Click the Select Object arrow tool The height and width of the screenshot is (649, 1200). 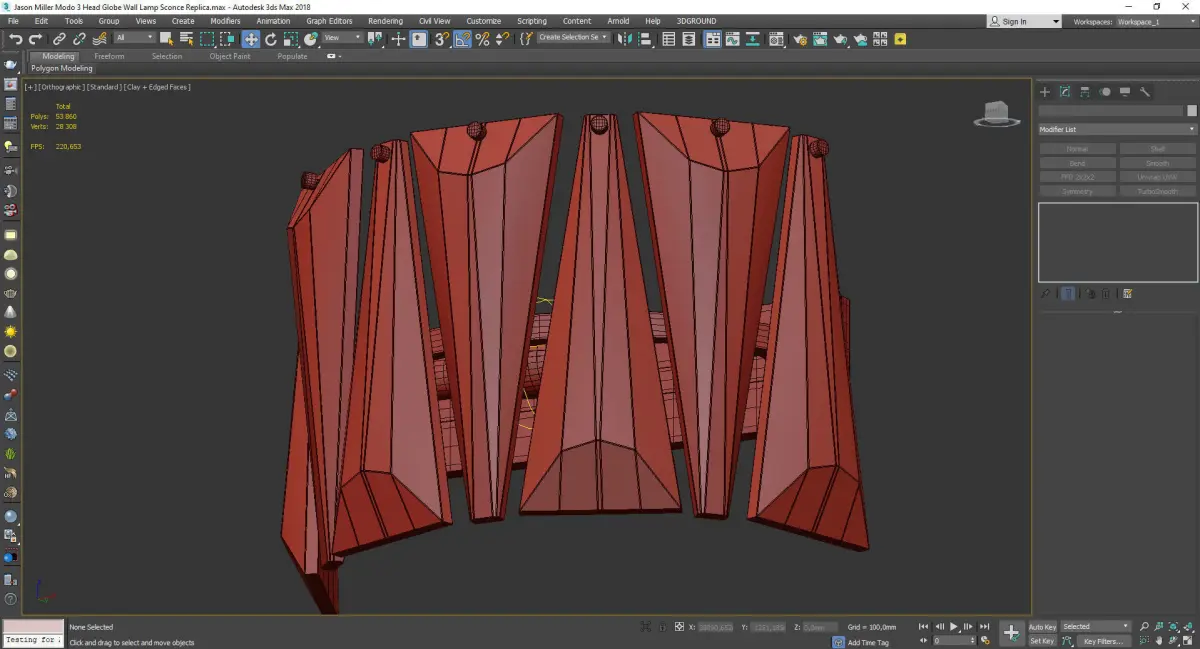(x=166, y=39)
